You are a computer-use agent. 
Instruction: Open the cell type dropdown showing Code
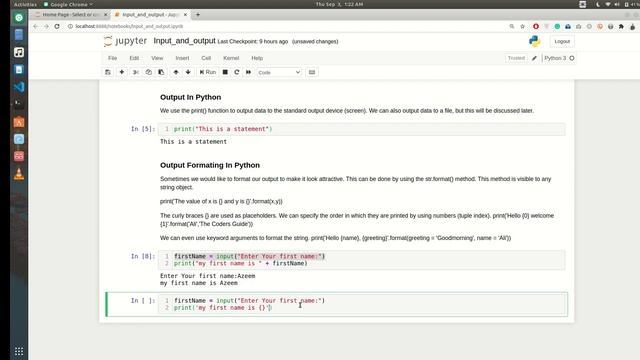(x=279, y=72)
